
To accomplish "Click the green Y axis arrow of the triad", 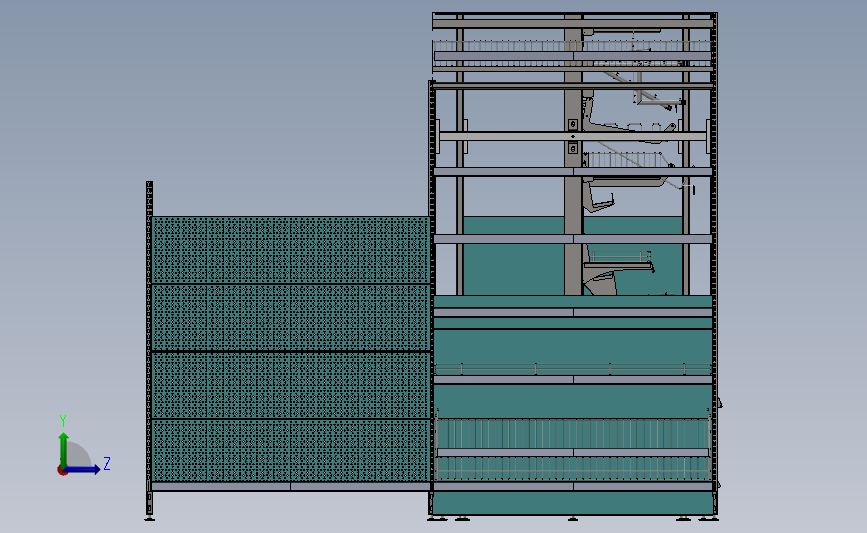I will pos(64,450).
